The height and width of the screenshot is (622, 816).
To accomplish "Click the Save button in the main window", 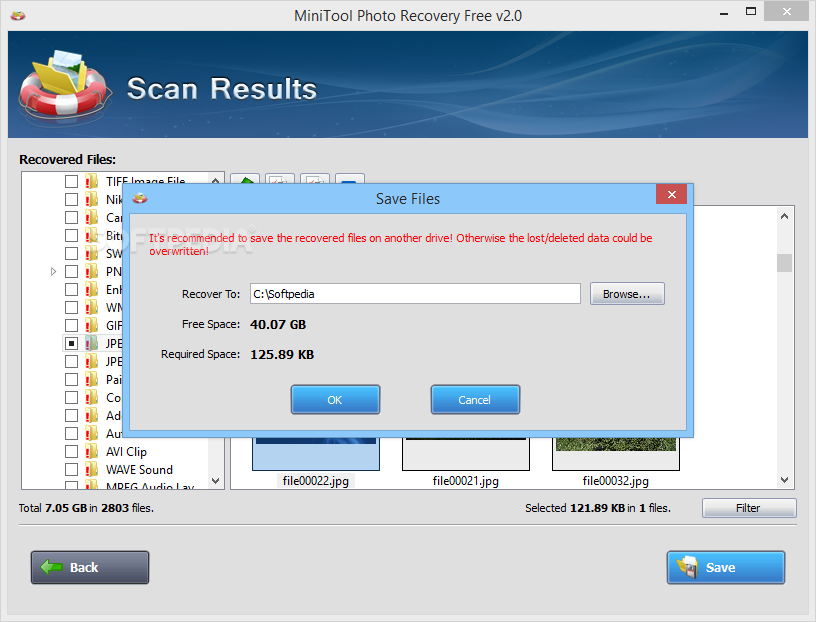I will (725, 567).
